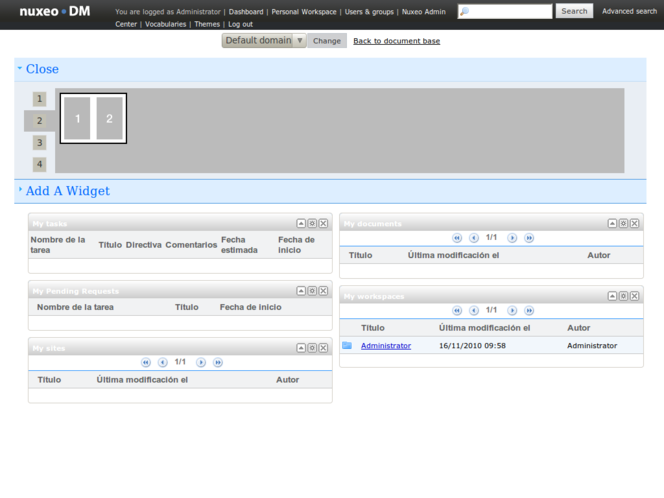Image resolution: width=664 pixels, height=498 pixels.
Task: Click the folder icon beside Administrator workspace
Action: point(347,346)
